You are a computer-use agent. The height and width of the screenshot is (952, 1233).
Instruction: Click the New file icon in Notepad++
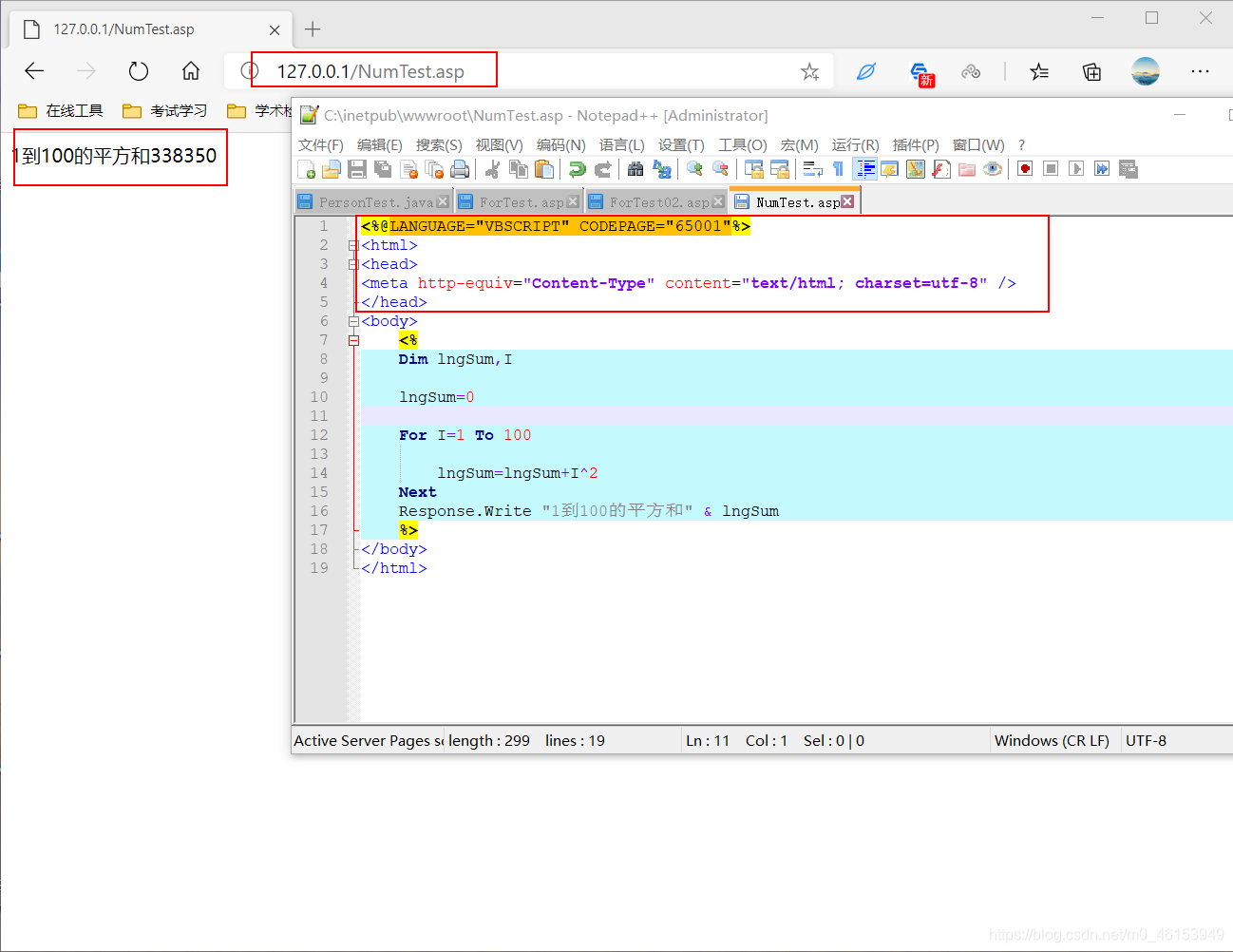306,169
